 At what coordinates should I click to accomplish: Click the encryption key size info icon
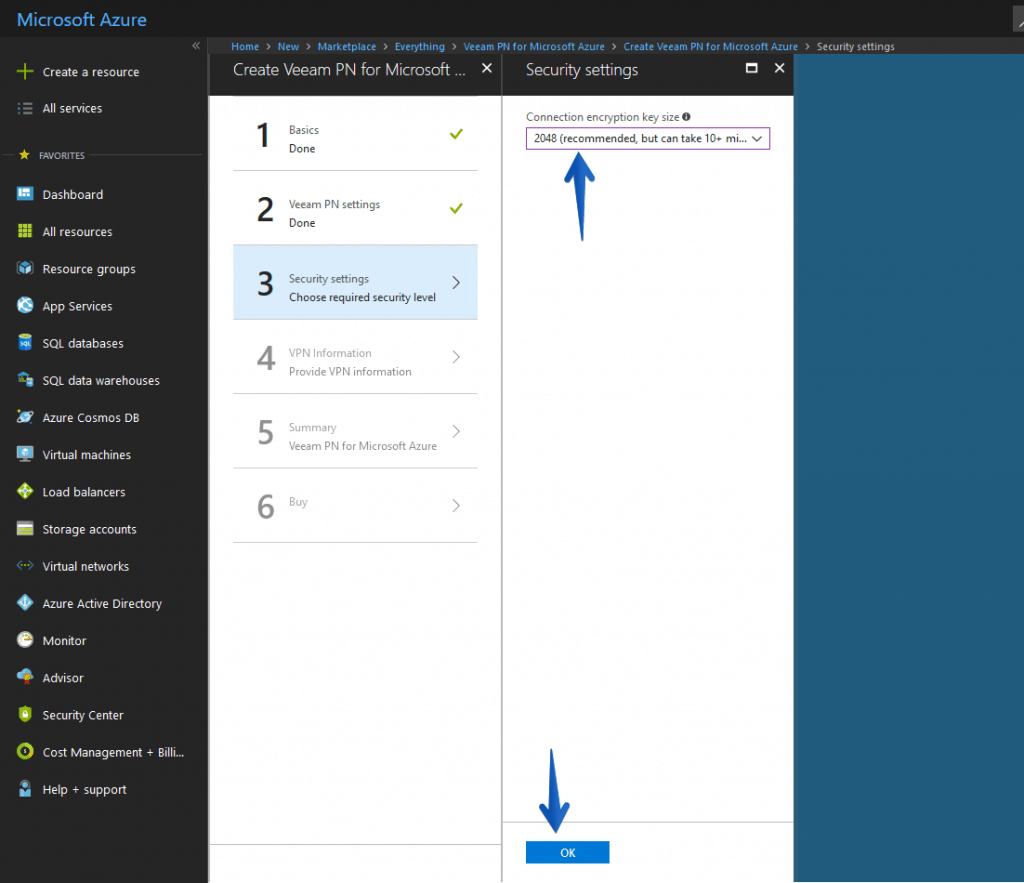pos(686,117)
